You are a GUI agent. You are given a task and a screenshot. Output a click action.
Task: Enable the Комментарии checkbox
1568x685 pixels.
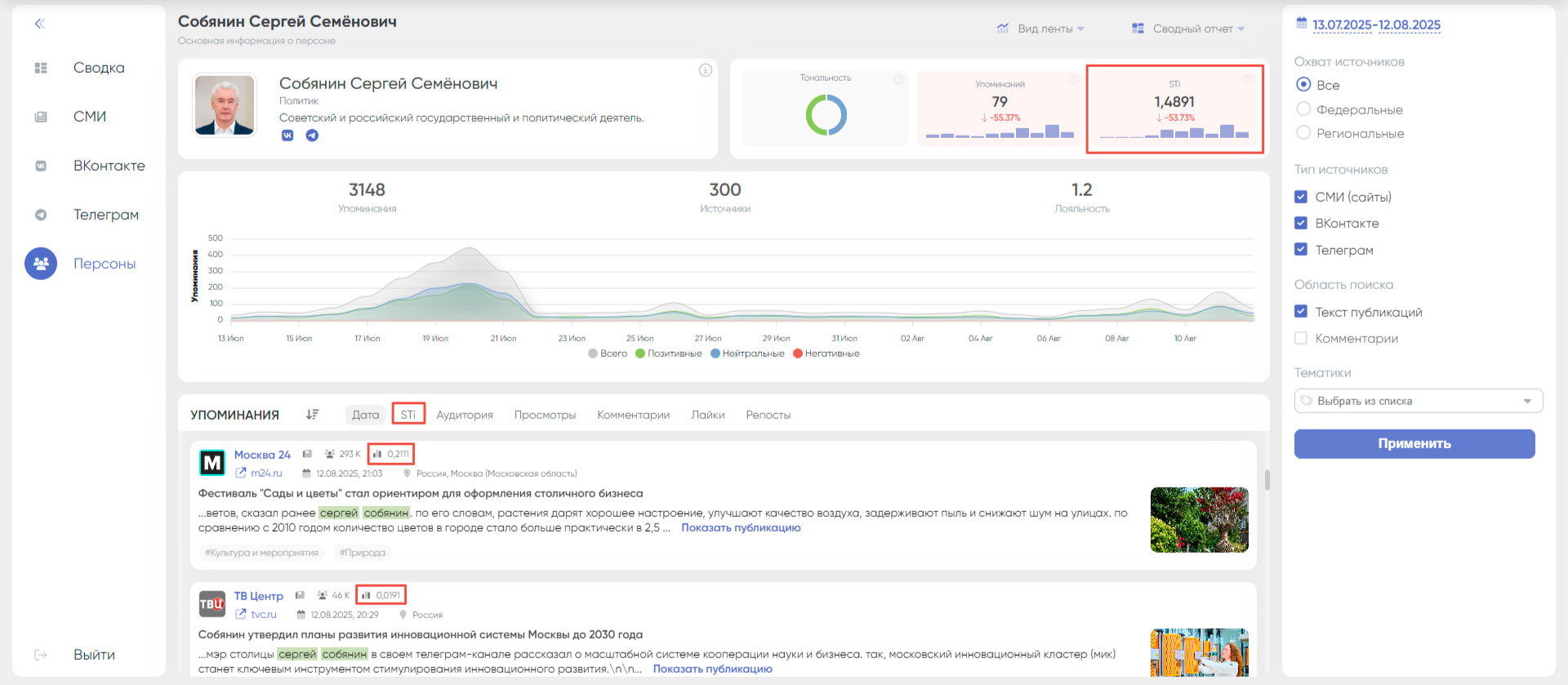pyautogui.click(x=1301, y=338)
